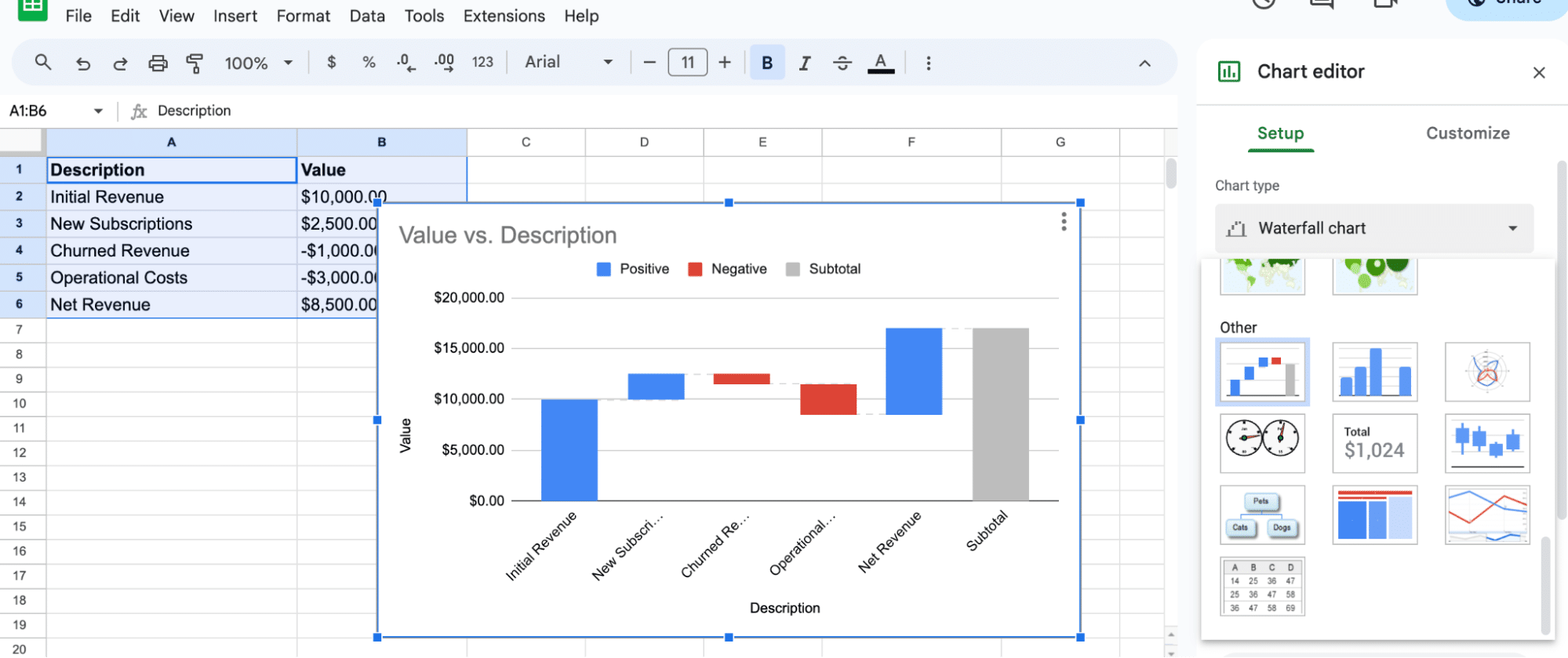Select the paint format roller icon
This screenshot has height=658, width=1568.
pyautogui.click(x=195, y=63)
